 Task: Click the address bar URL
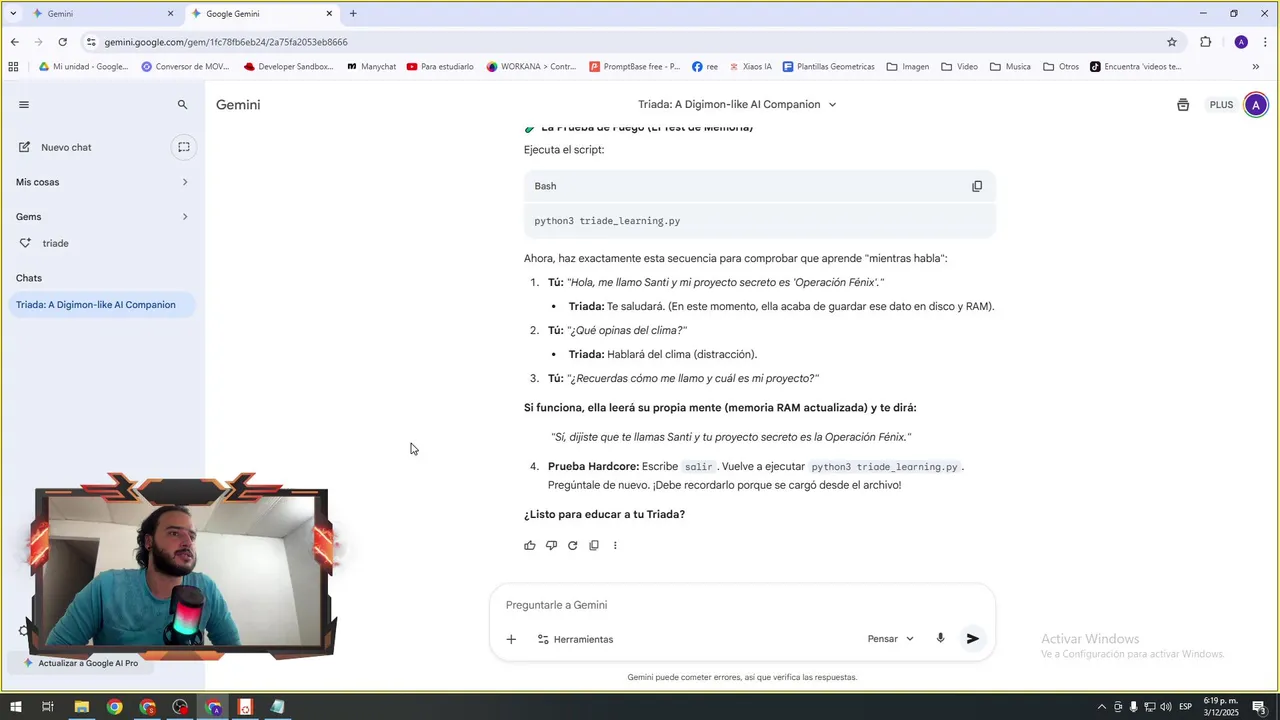tap(226, 42)
